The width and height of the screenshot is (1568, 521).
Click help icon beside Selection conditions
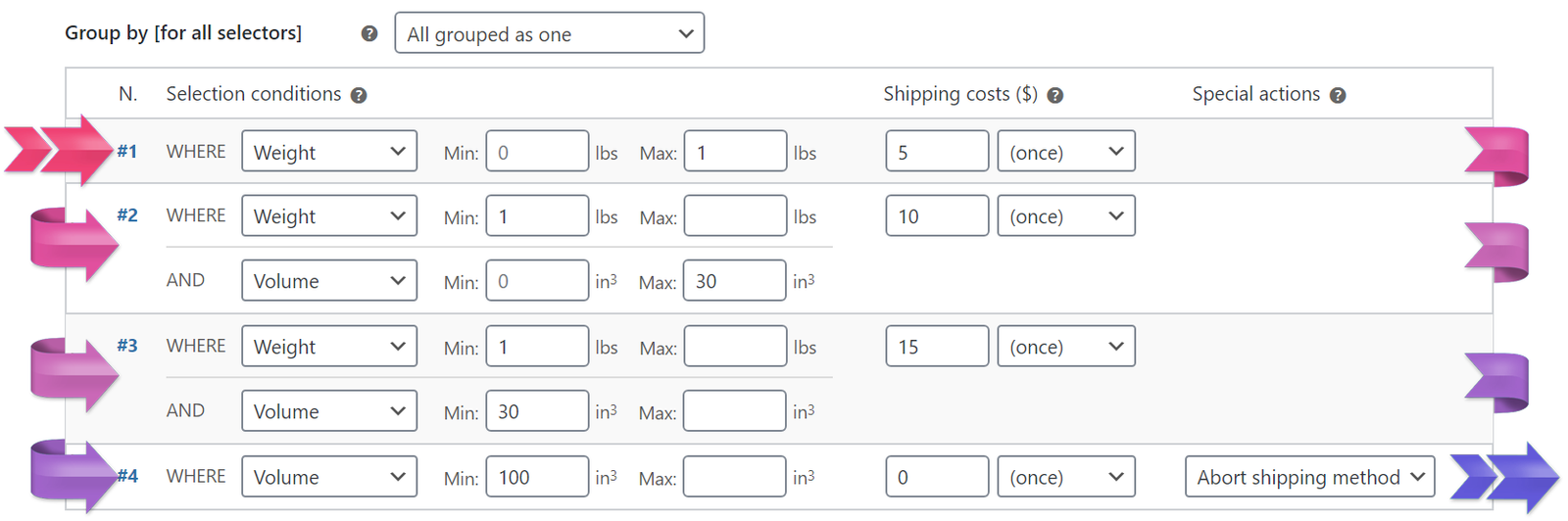pos(359,95)
